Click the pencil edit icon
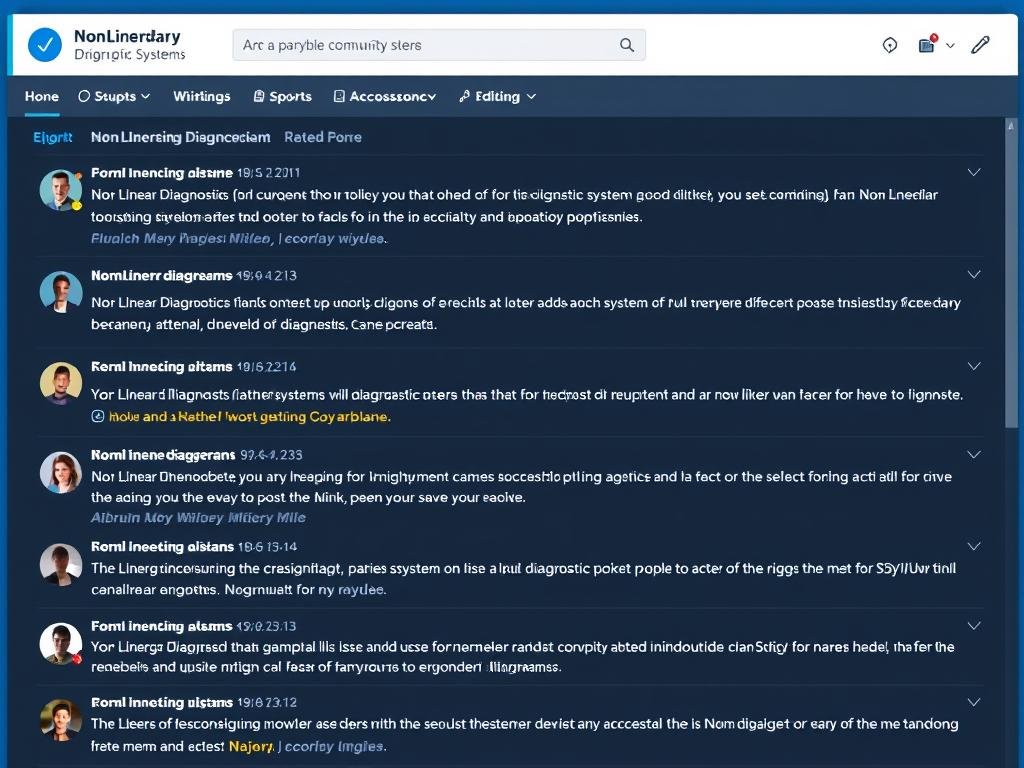 [x=980, y=45]
